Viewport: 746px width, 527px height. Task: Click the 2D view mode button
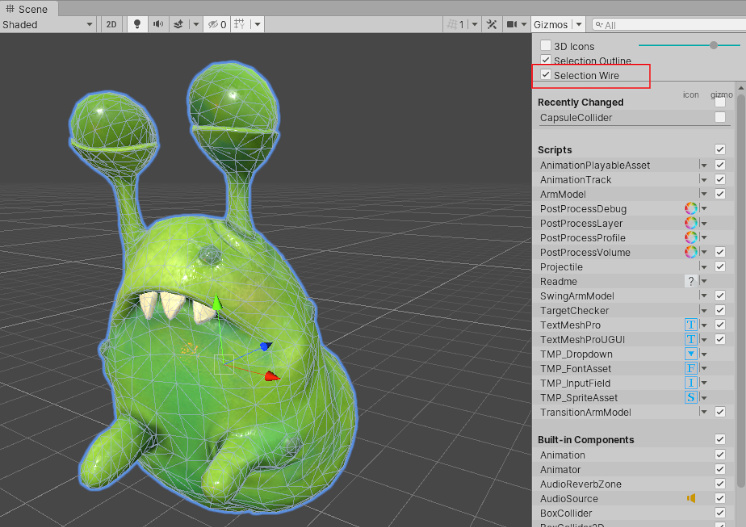point(112,24)
